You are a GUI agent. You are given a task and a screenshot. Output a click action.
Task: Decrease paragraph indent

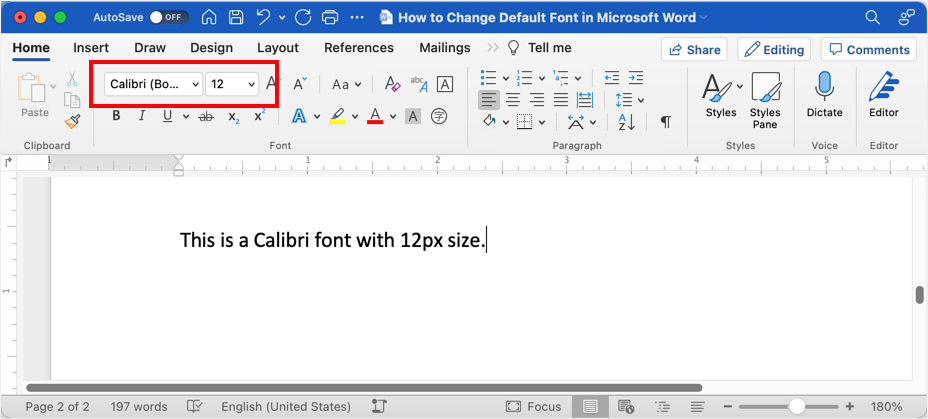611,78
